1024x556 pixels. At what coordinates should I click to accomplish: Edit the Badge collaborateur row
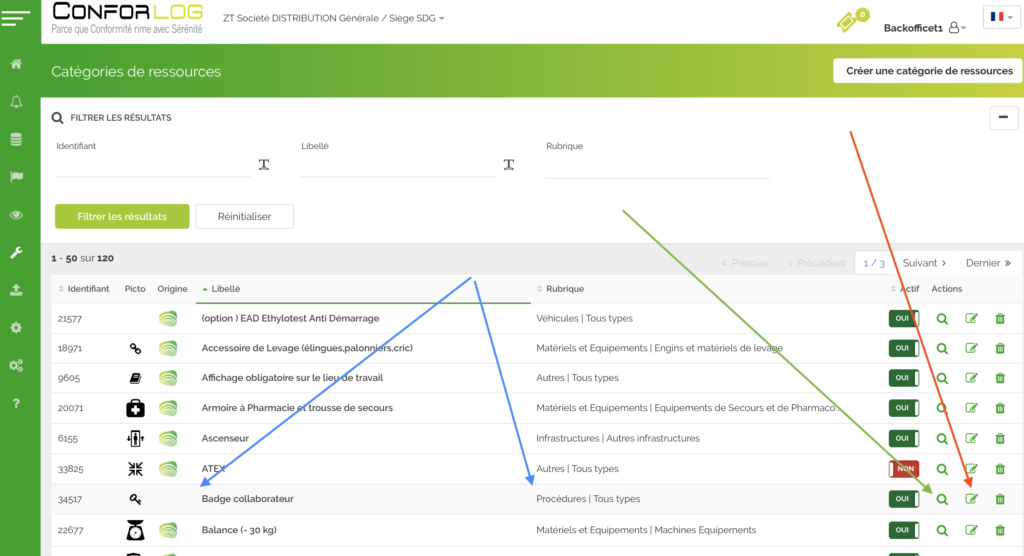coord(971,499)
